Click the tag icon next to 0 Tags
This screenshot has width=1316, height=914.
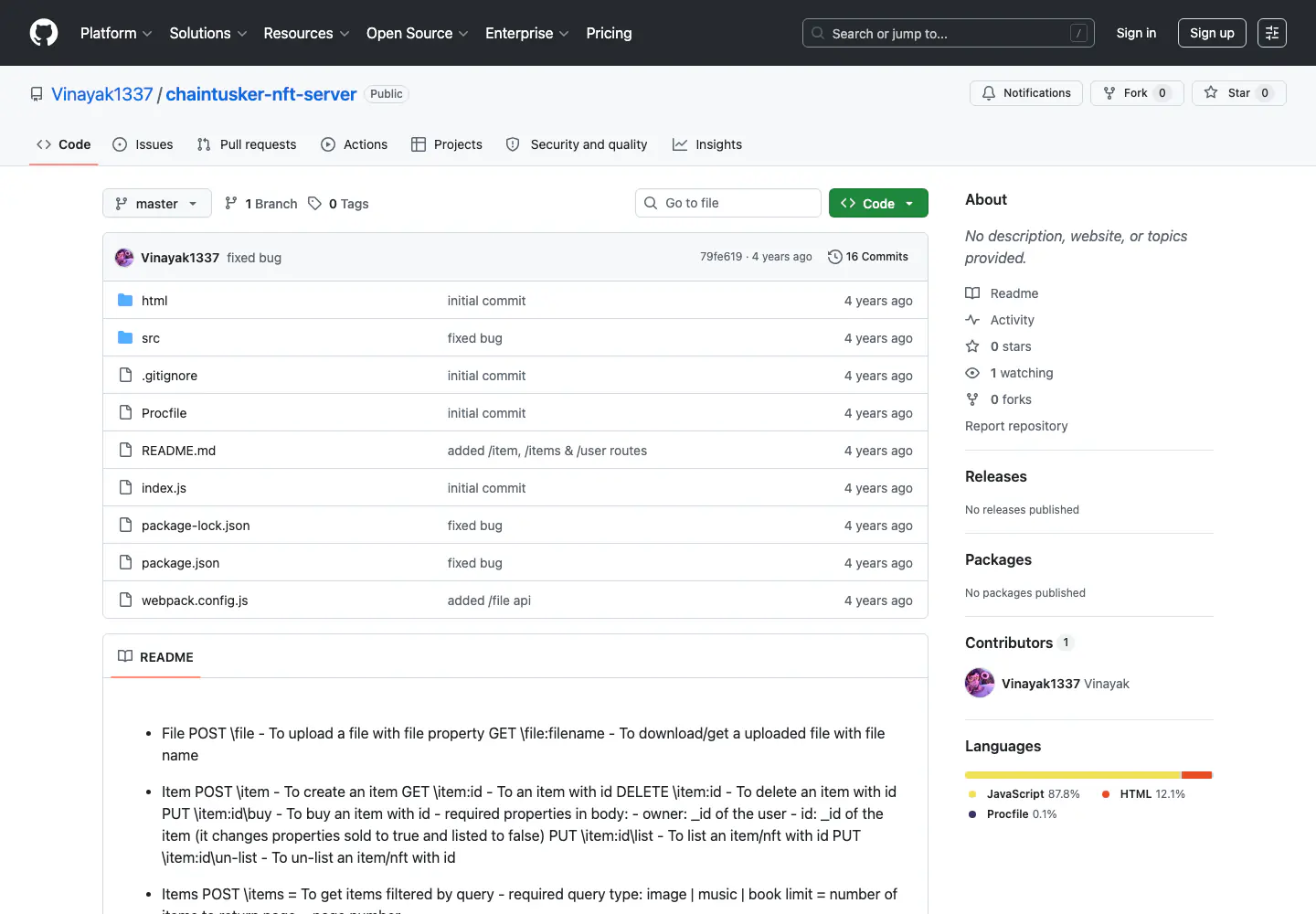pyautogui.click(x=314, y=204)
